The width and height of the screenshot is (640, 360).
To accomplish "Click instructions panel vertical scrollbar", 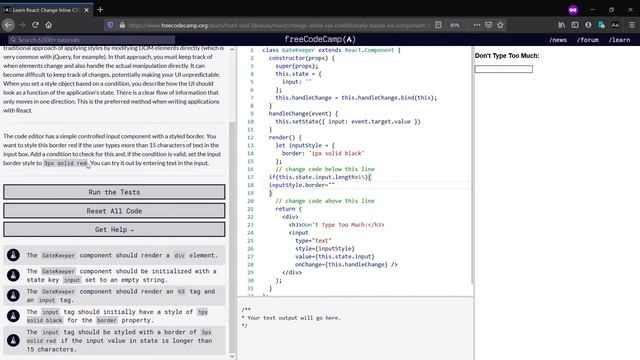I will click(x=232, y=237).
